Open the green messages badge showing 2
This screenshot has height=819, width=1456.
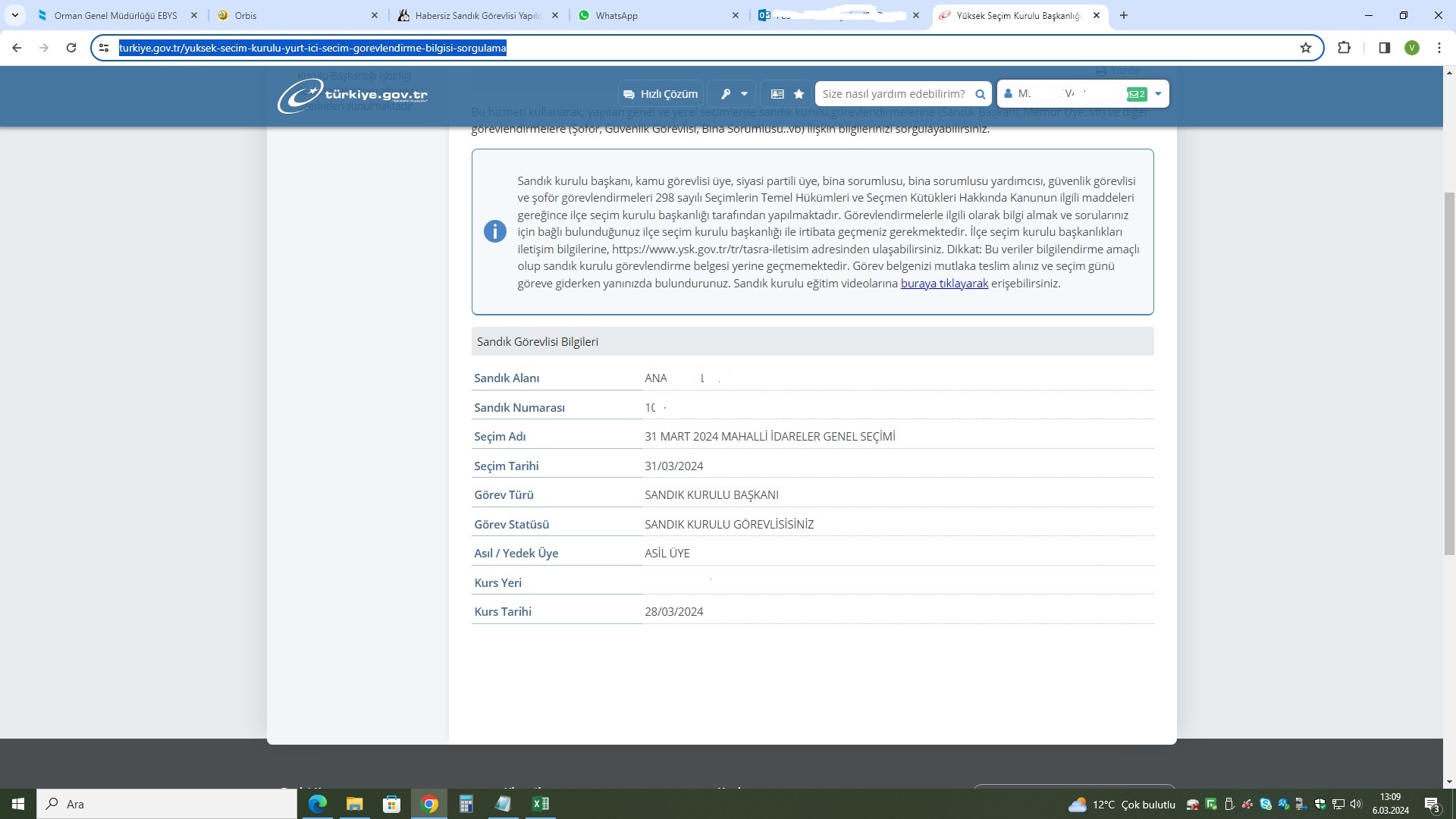[x=1137, y=94]
